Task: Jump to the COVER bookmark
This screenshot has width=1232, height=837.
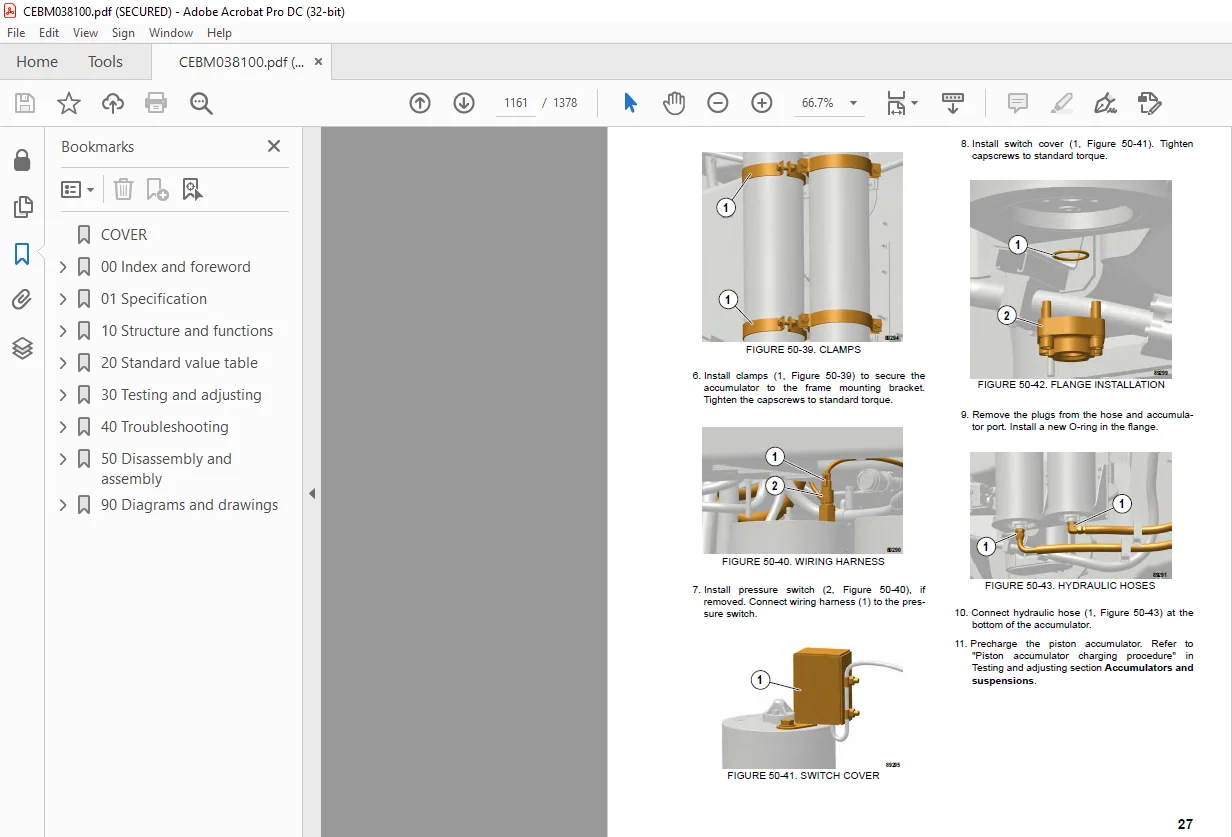Action: (124, 235)
